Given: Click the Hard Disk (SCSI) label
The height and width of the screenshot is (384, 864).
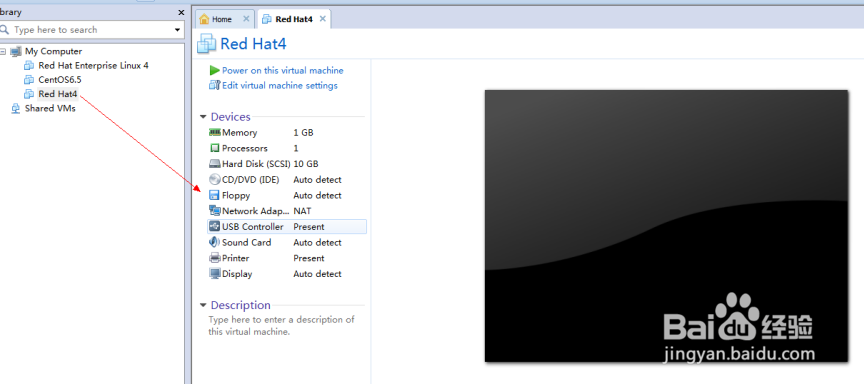Looking at the screenshot, I should click(x=256, y=164).
